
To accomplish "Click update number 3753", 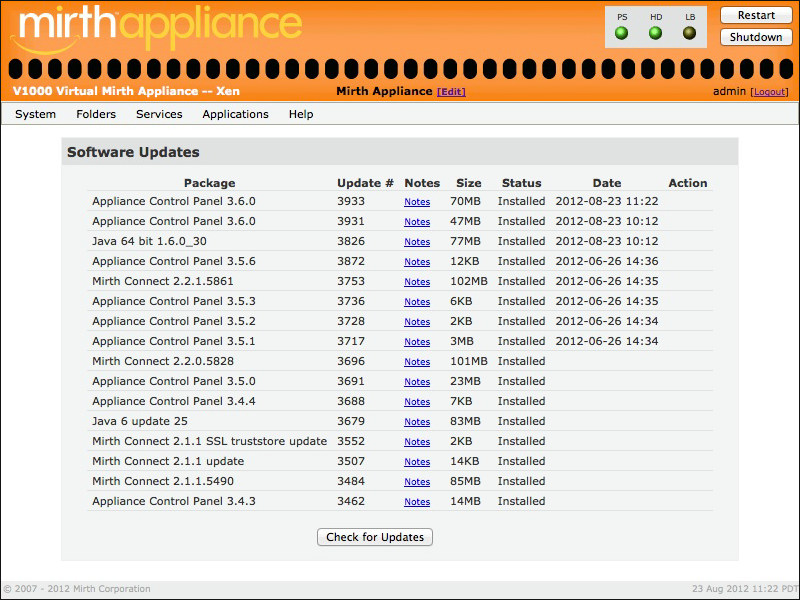I will tap(351, 281).
